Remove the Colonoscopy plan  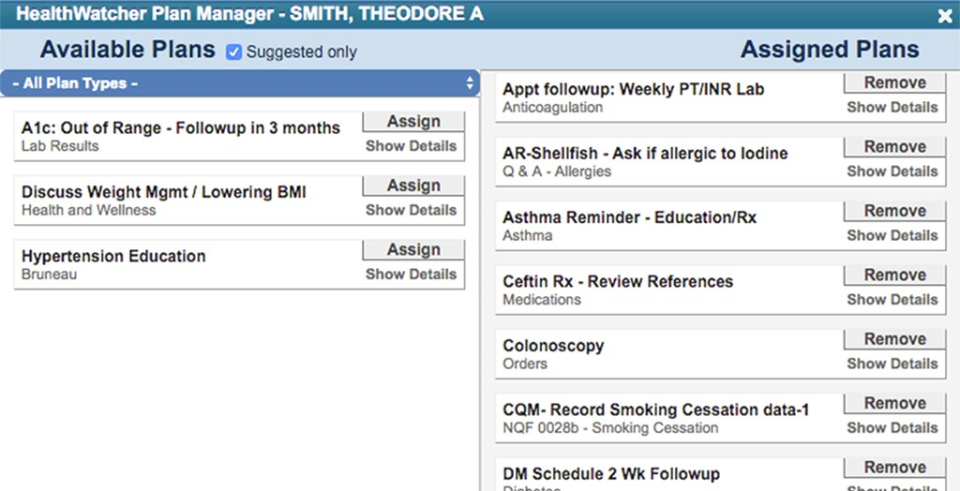894,339
